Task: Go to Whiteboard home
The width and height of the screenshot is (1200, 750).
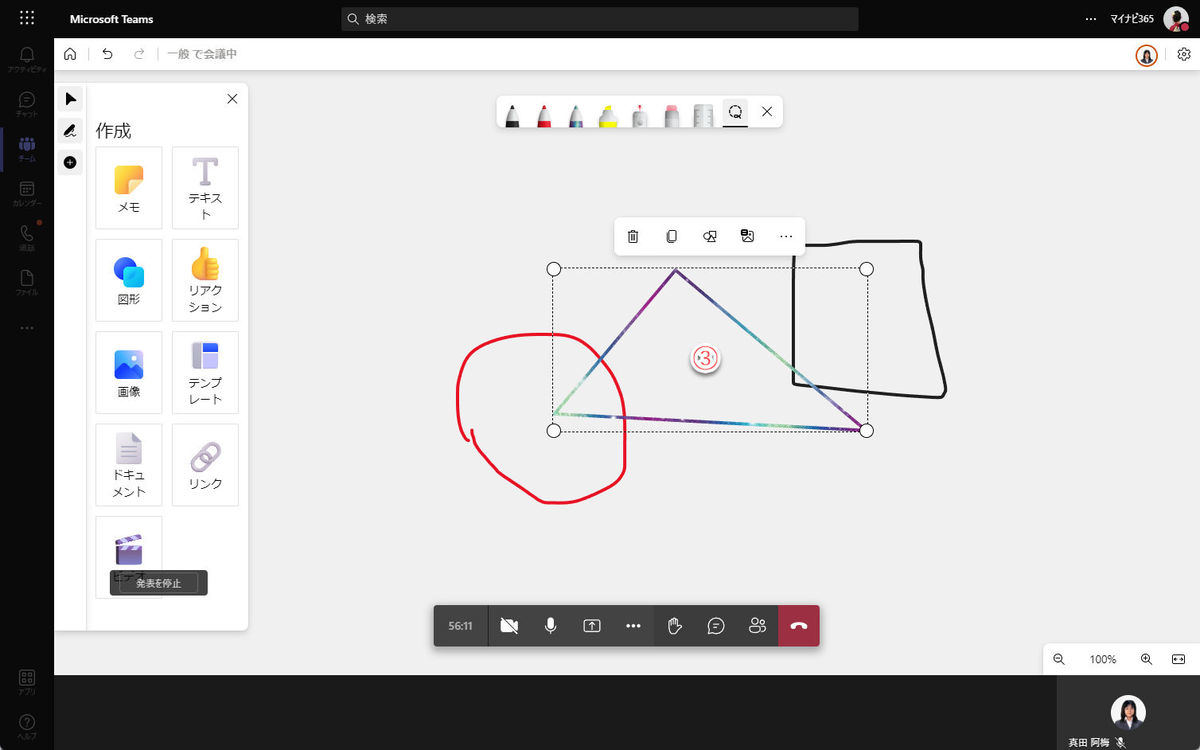Action: pos(70,54)
